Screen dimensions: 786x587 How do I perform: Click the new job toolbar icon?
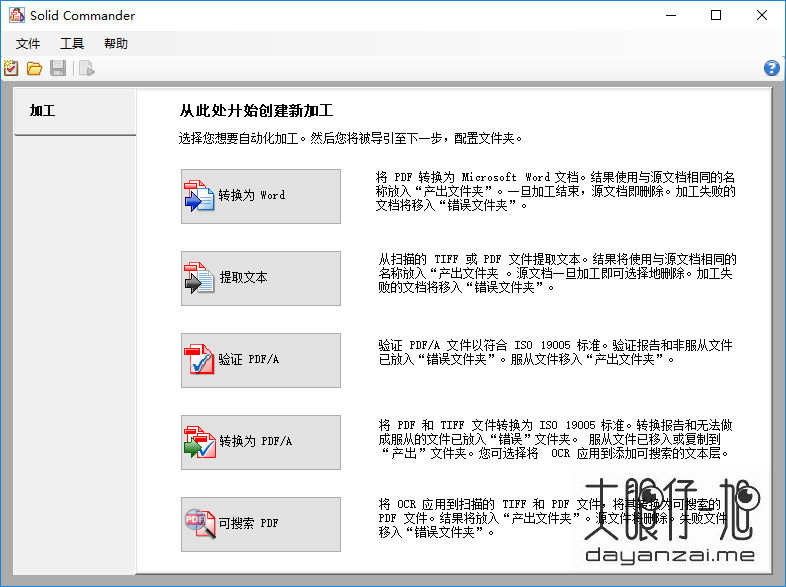click(11, 68)
